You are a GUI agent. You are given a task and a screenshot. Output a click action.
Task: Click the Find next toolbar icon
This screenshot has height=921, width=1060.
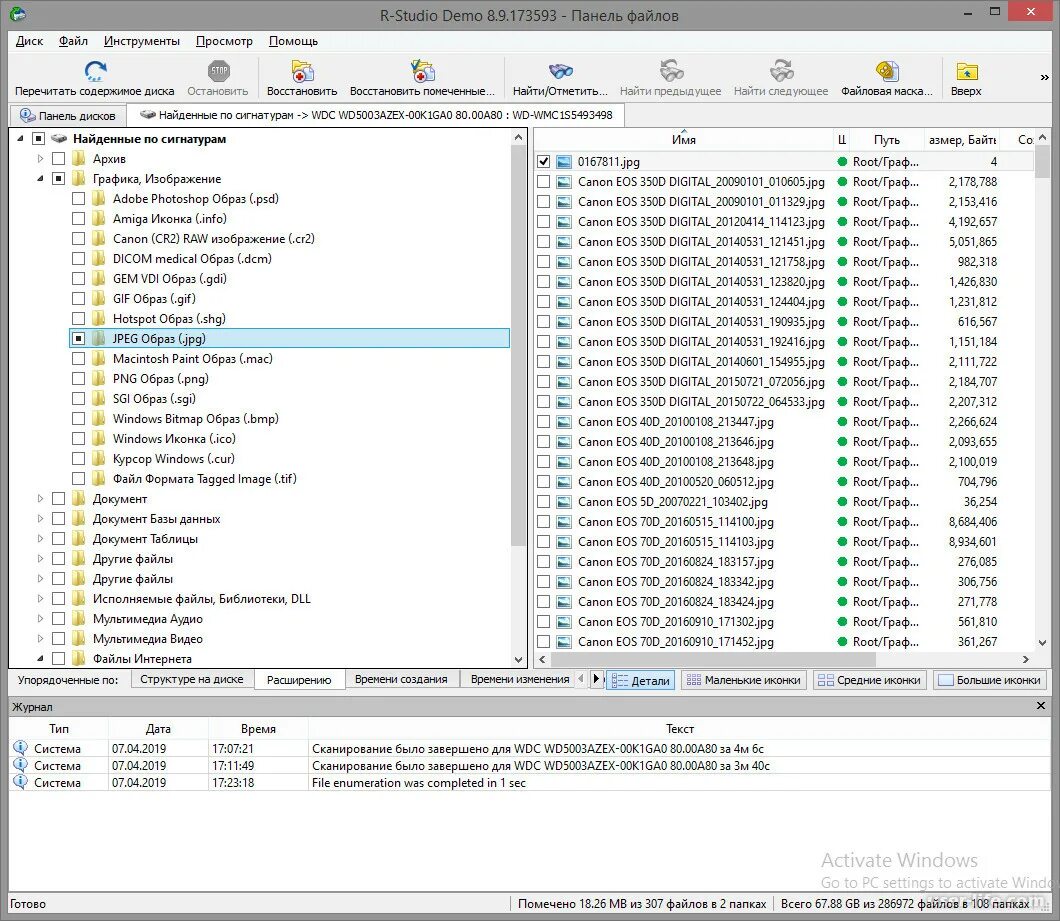781,71
